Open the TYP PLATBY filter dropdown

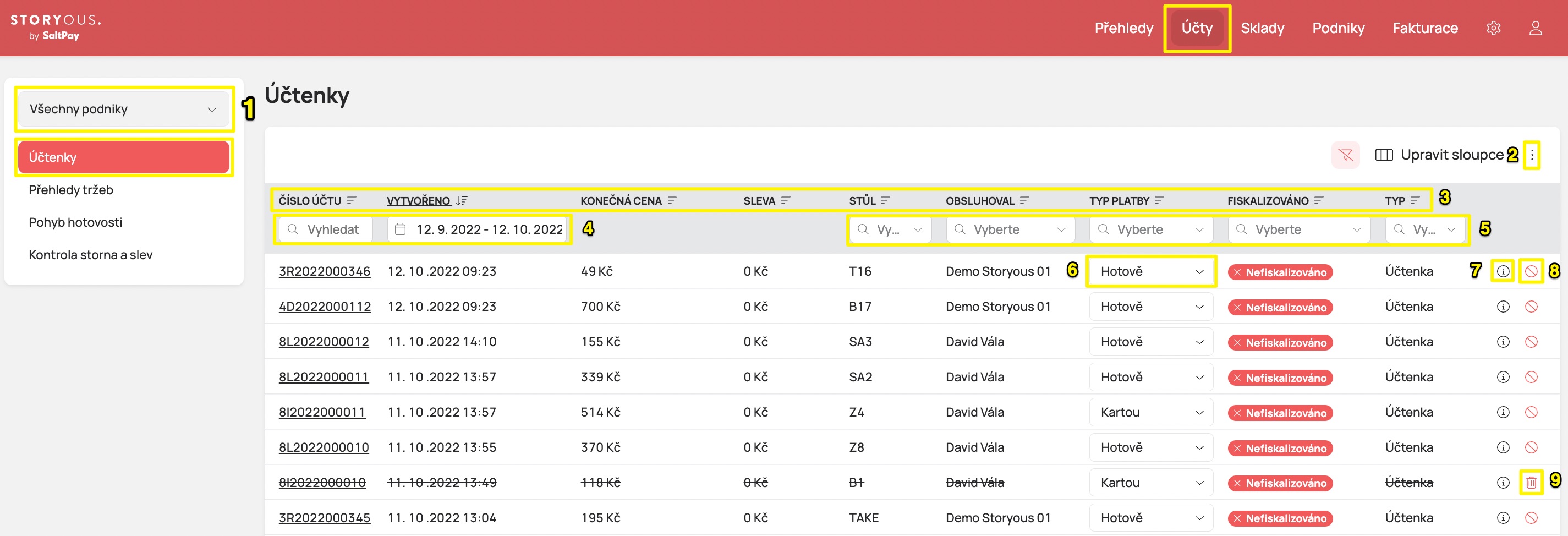[1151, 229]
